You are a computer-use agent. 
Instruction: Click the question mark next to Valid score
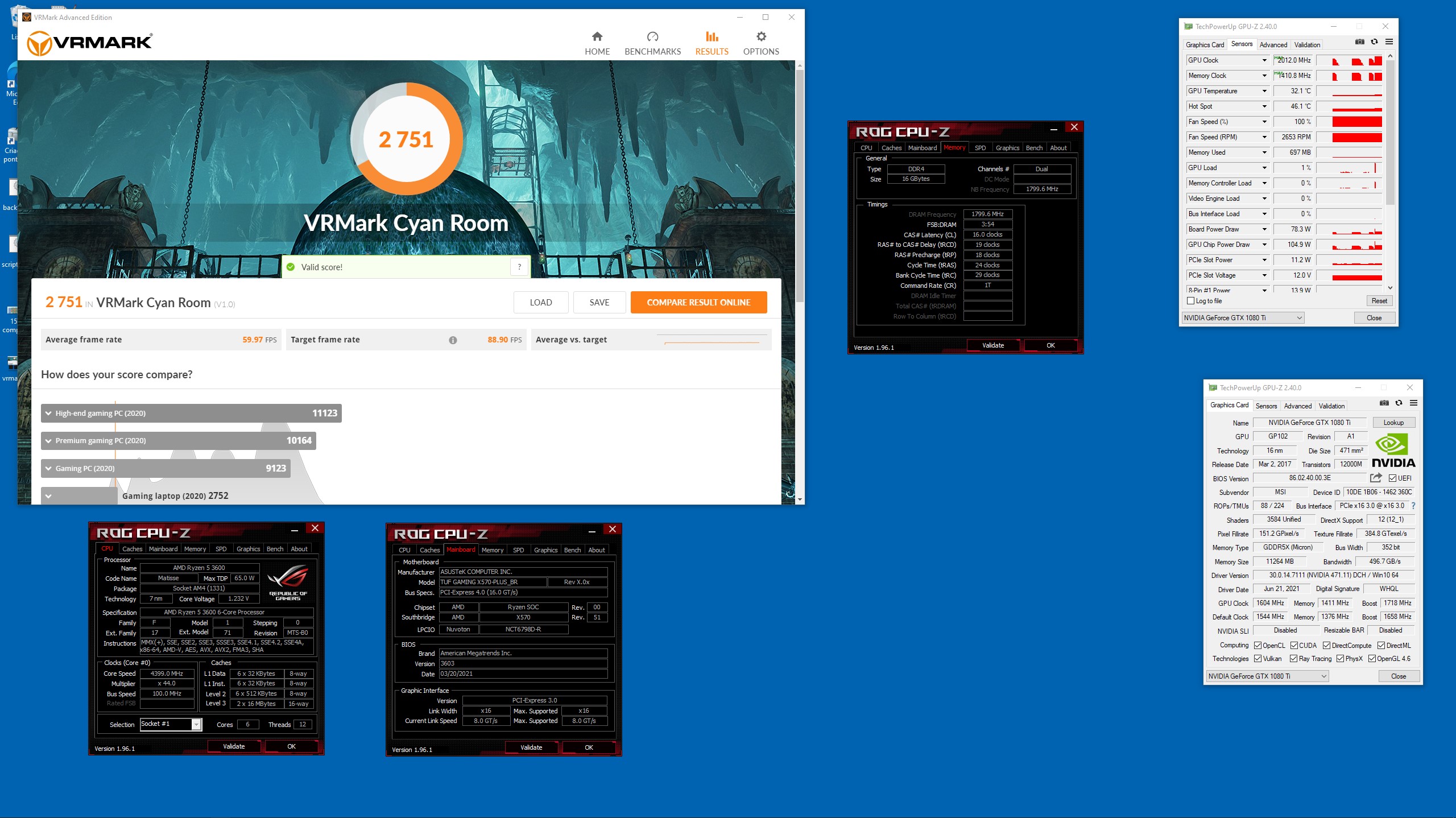pyautogui.click(x=519, y=267)
